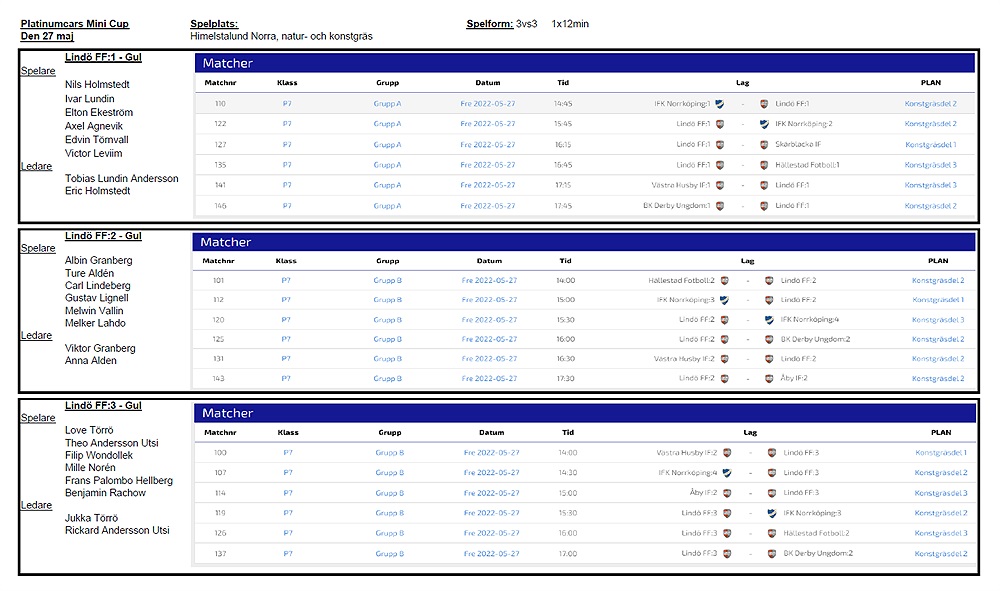Click the BK Derby Ungdom:2 crest in match 137
The width and height of the screenshot is (1000, 591).
point(772,553)
